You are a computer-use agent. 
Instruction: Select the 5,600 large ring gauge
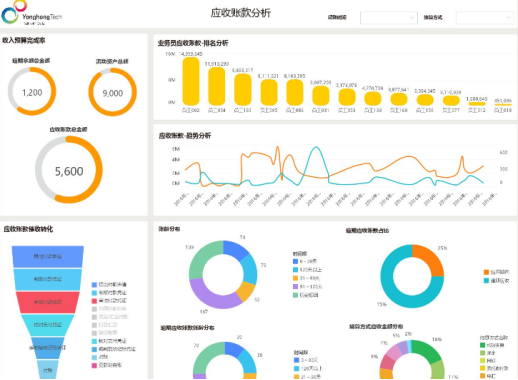tap(69, 170)
